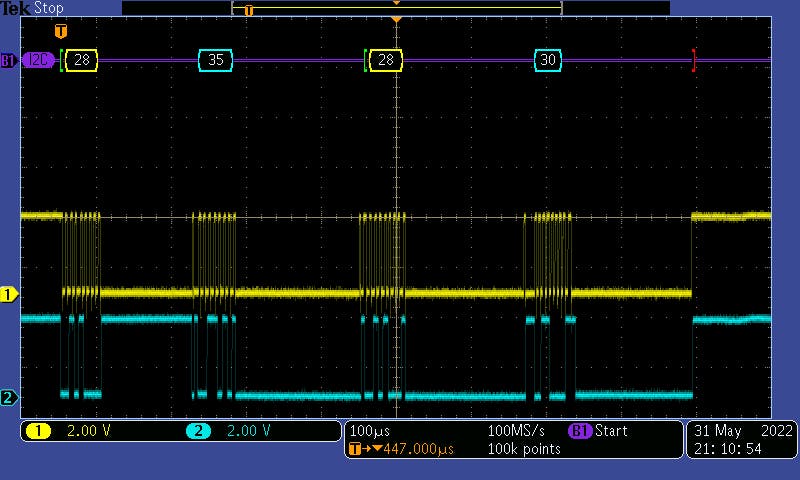
Task: Click the B1 trigger source badge
Action: click(580, 431)
